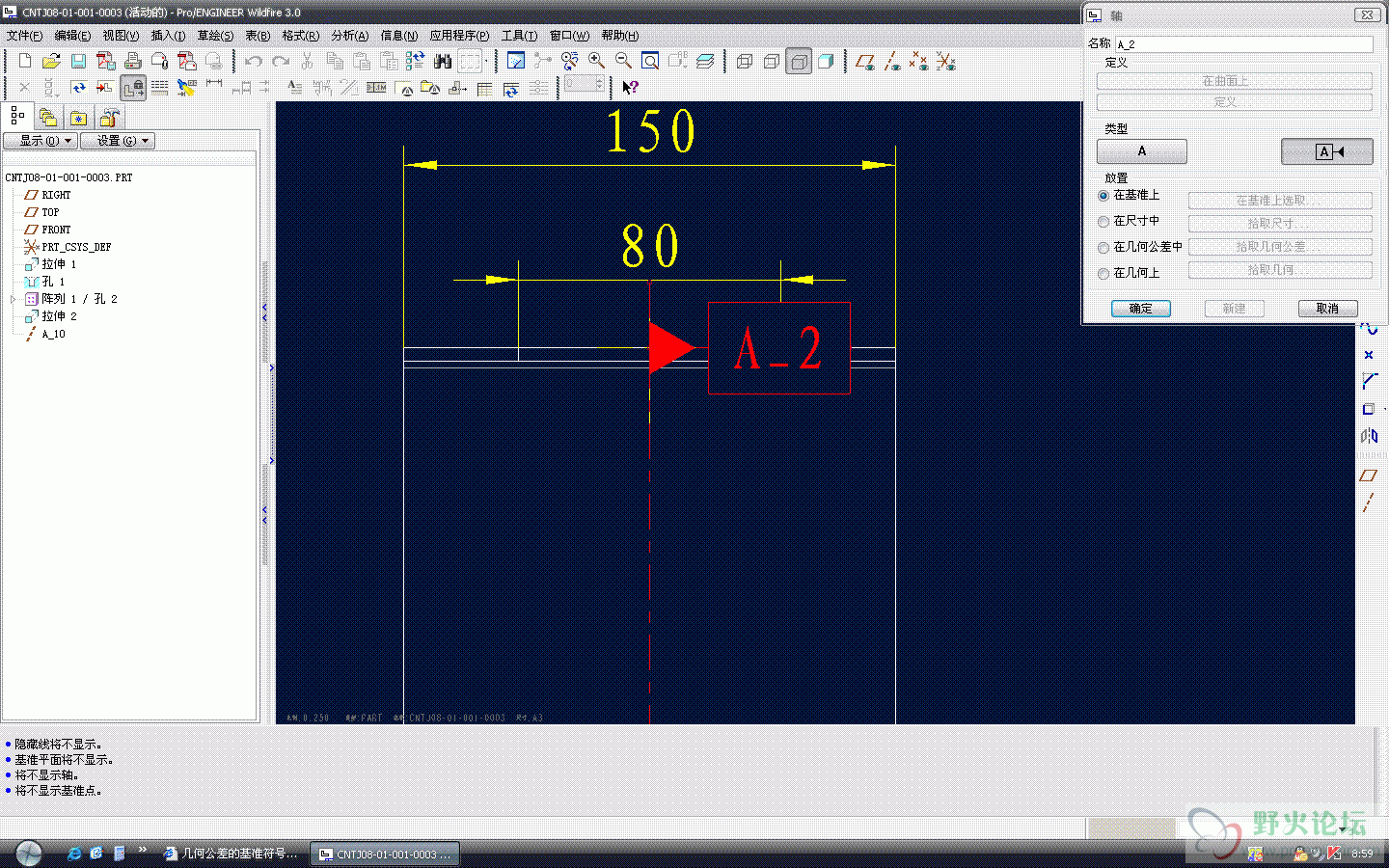This screenshot has width=1389, height=868.
Task: Click the print icon in the toolbar
Action: click(133, 62)
